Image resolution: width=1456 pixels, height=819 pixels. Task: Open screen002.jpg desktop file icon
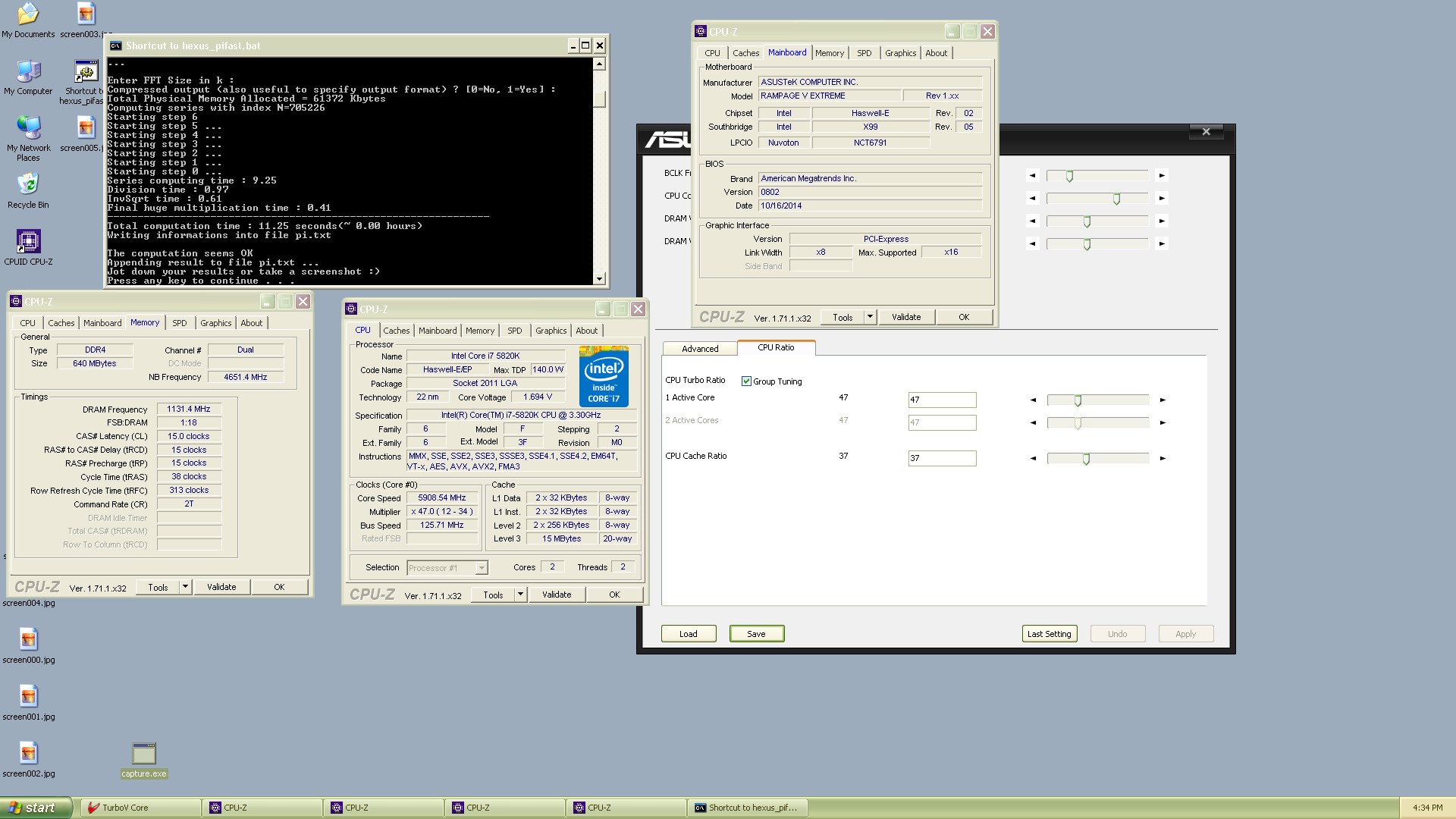(28, 759)
